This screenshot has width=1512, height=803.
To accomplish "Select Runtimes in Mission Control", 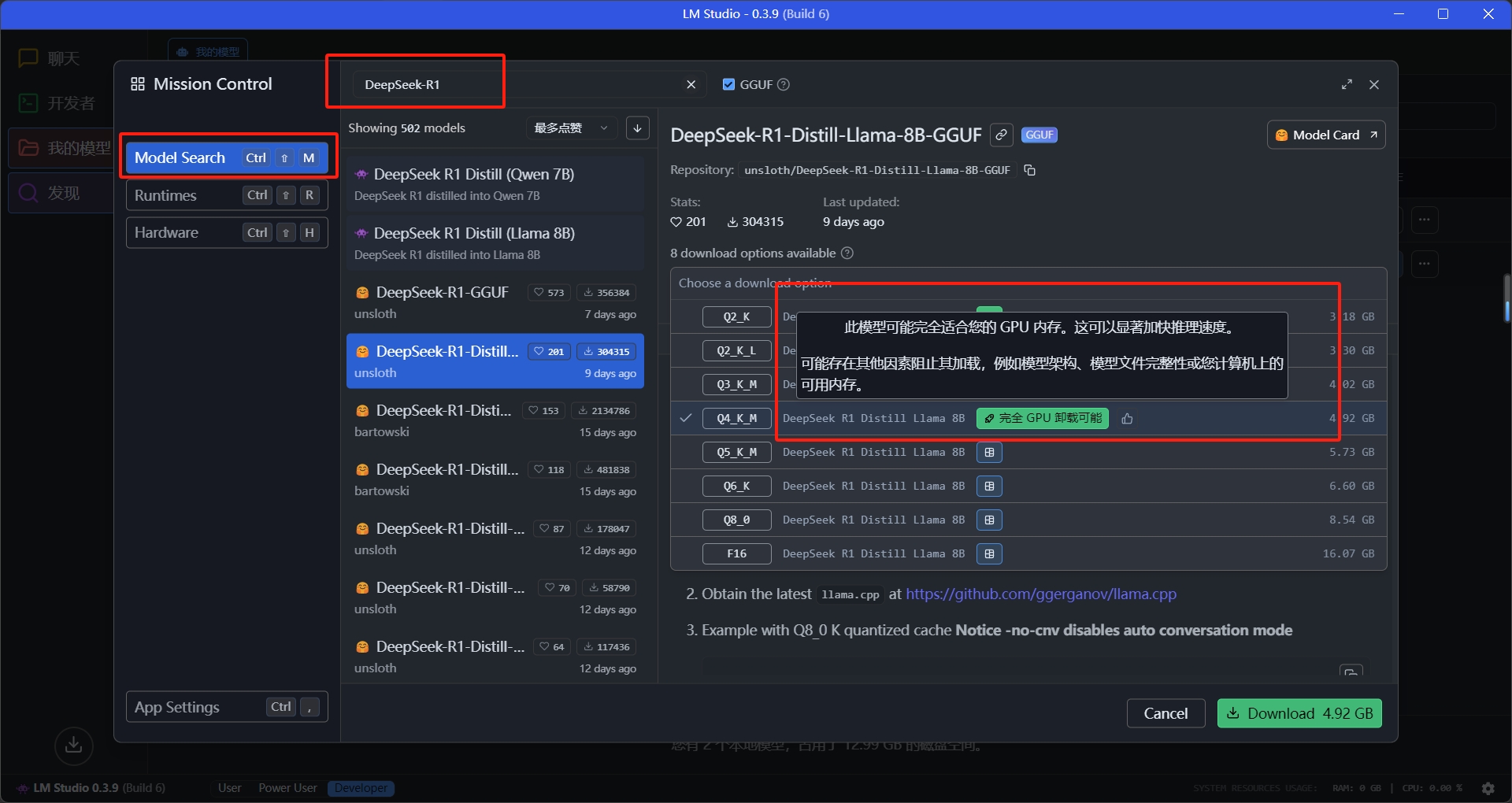I will coord(227,195).
